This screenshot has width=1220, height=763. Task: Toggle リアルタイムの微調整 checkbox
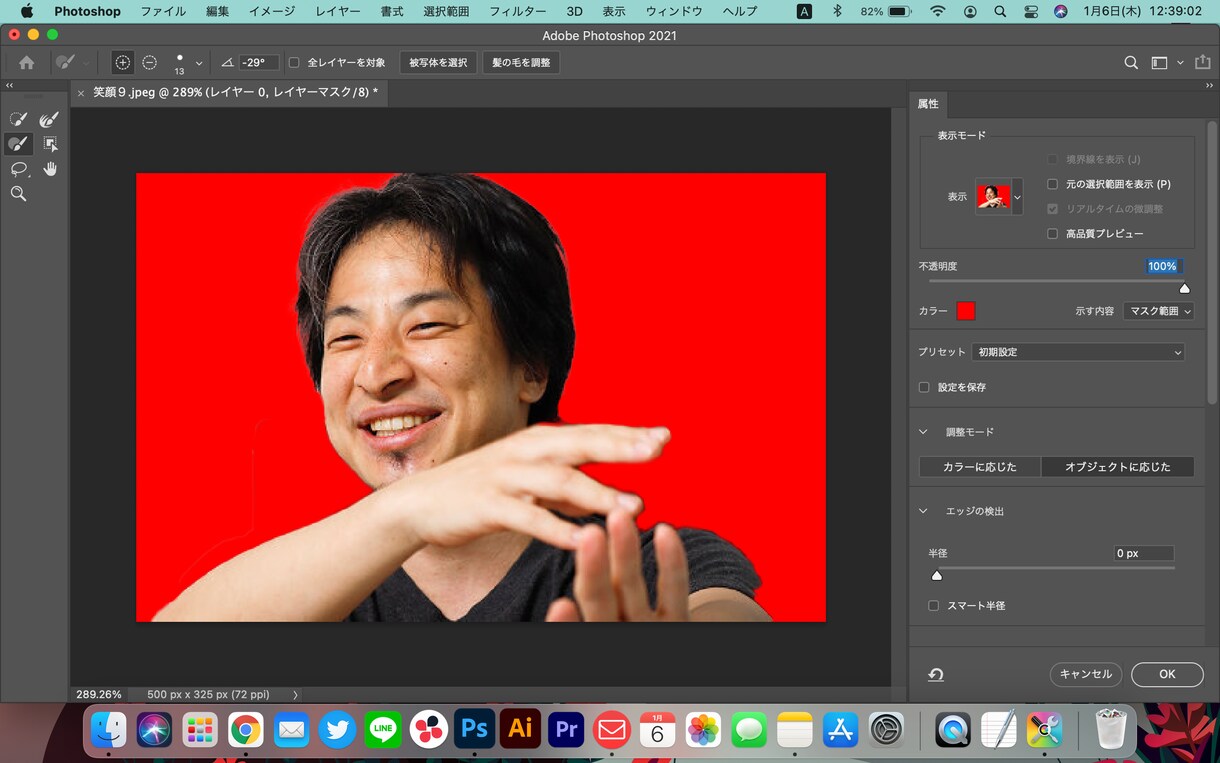[x=1052, y=209]
